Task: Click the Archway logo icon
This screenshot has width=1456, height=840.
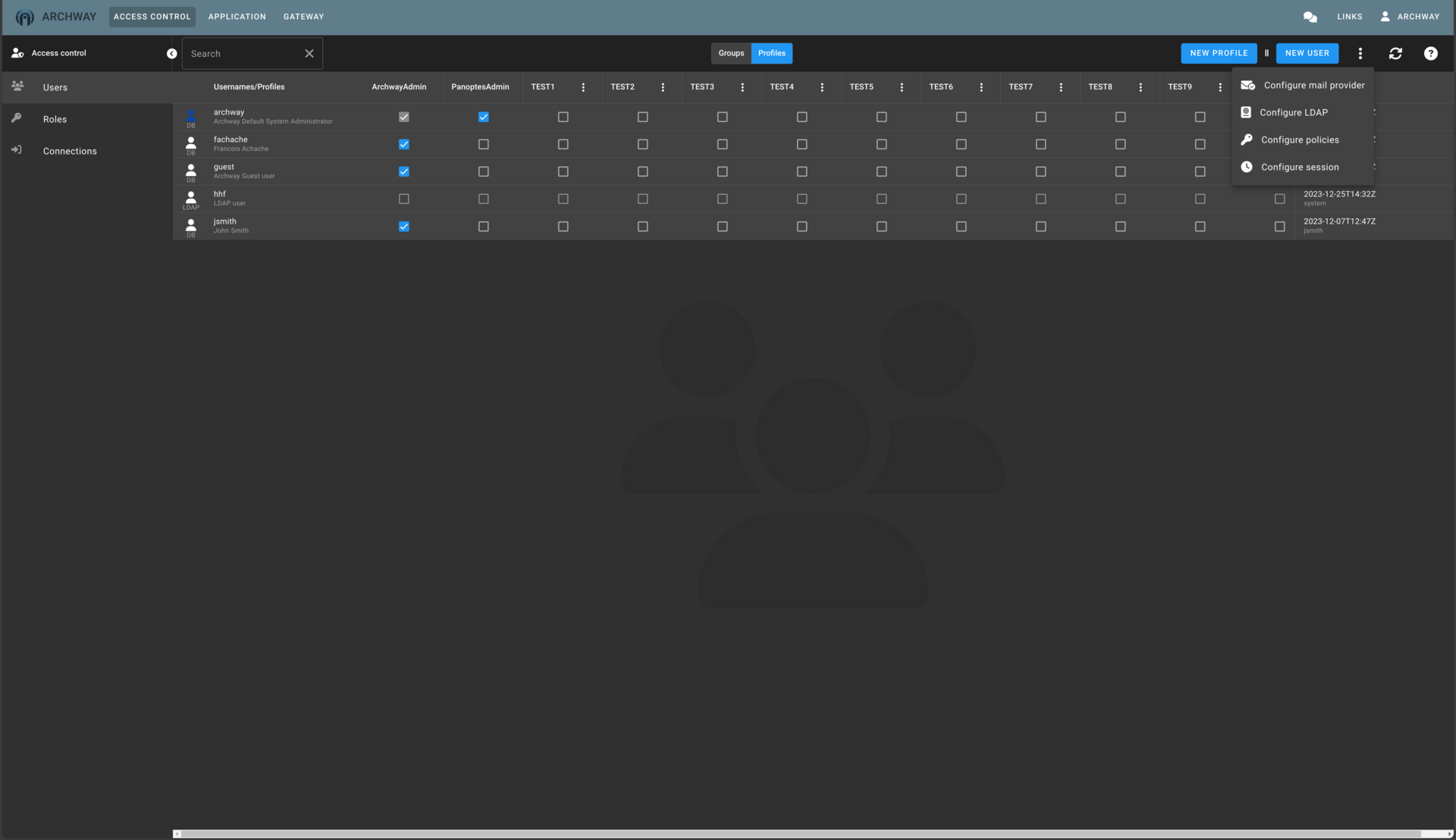Action: (x=25, y=17)
